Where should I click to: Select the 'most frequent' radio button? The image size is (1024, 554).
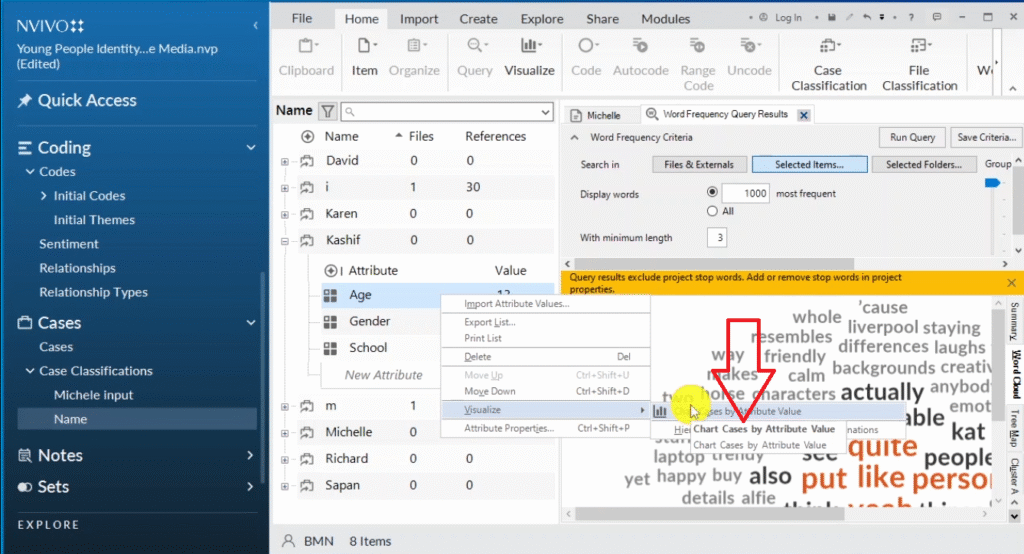[x=712, y=192]
